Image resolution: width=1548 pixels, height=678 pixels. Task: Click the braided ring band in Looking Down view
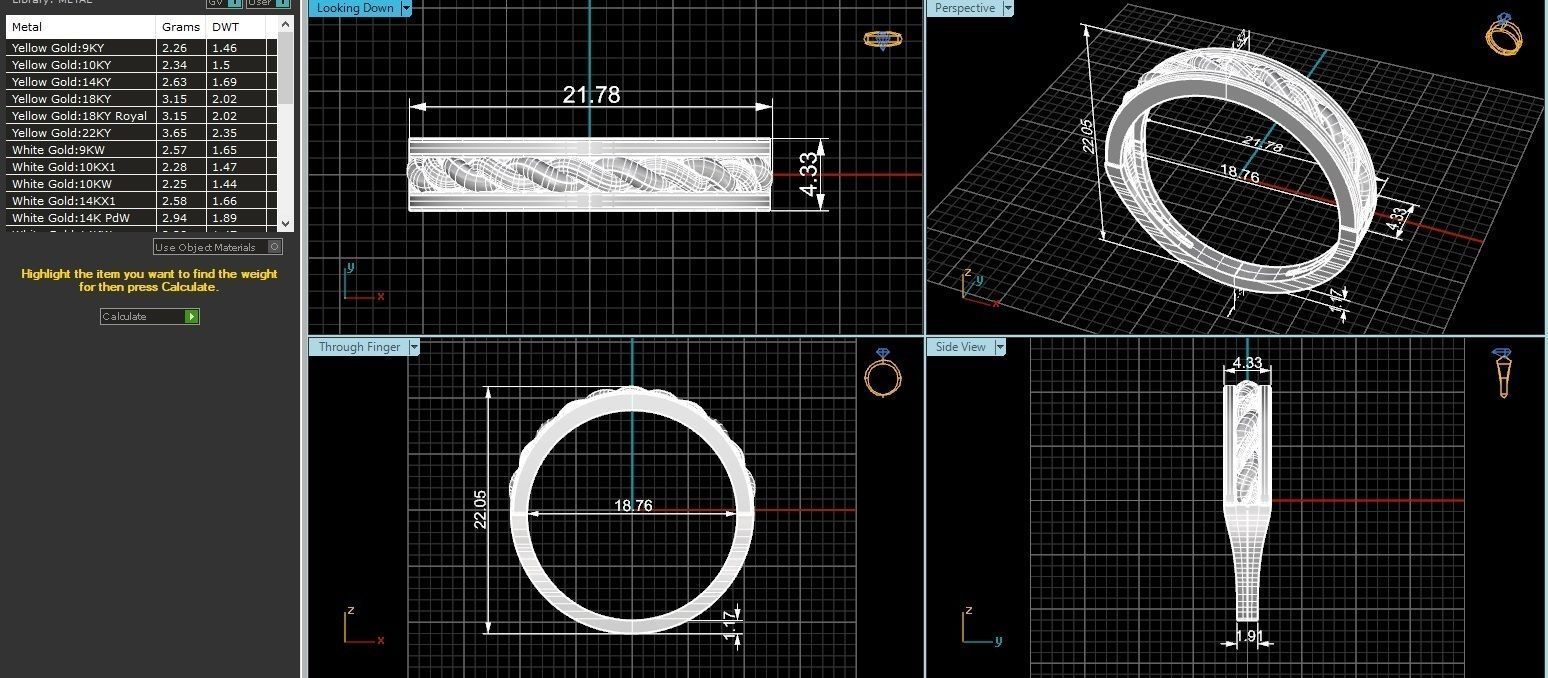(590, 174)
